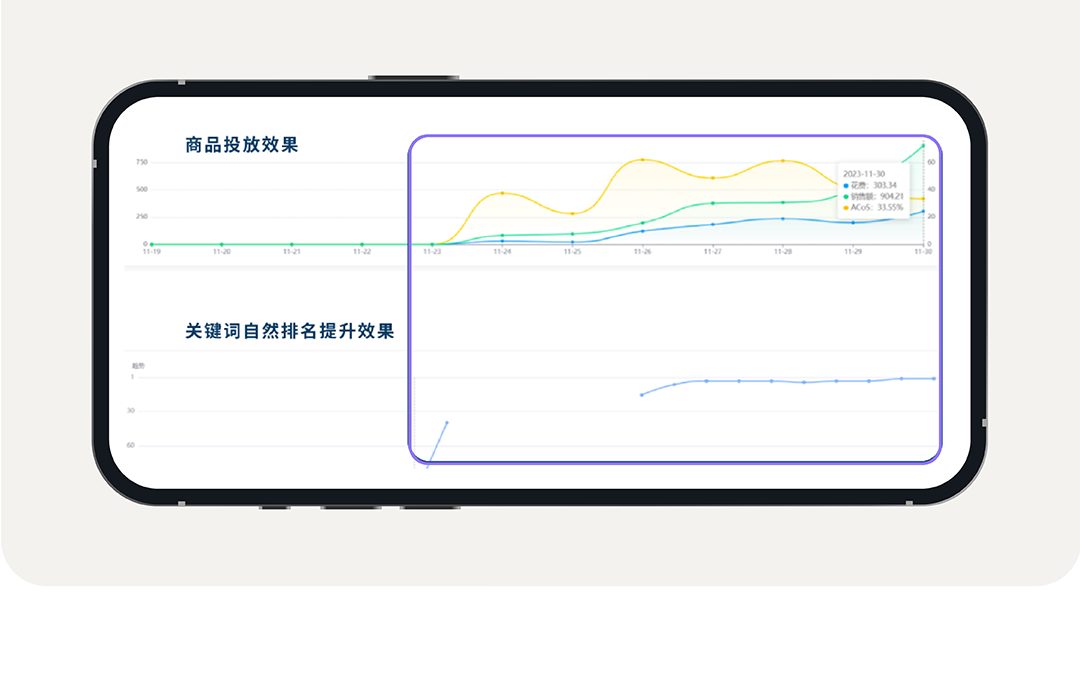
Task: Click the 500 left y-axis label
Action: coord(141,189)
